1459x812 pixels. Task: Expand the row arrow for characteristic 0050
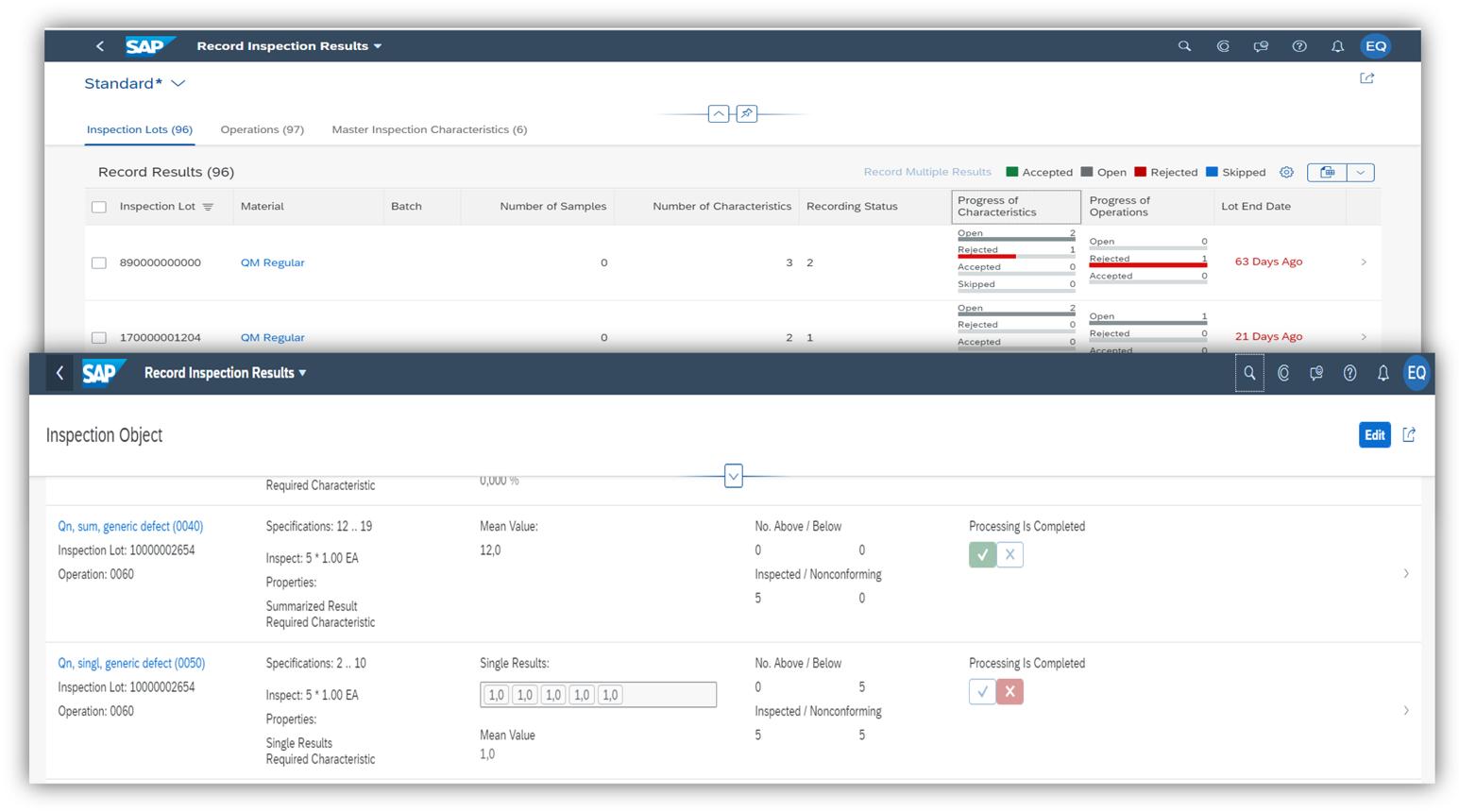(1406, 710)
